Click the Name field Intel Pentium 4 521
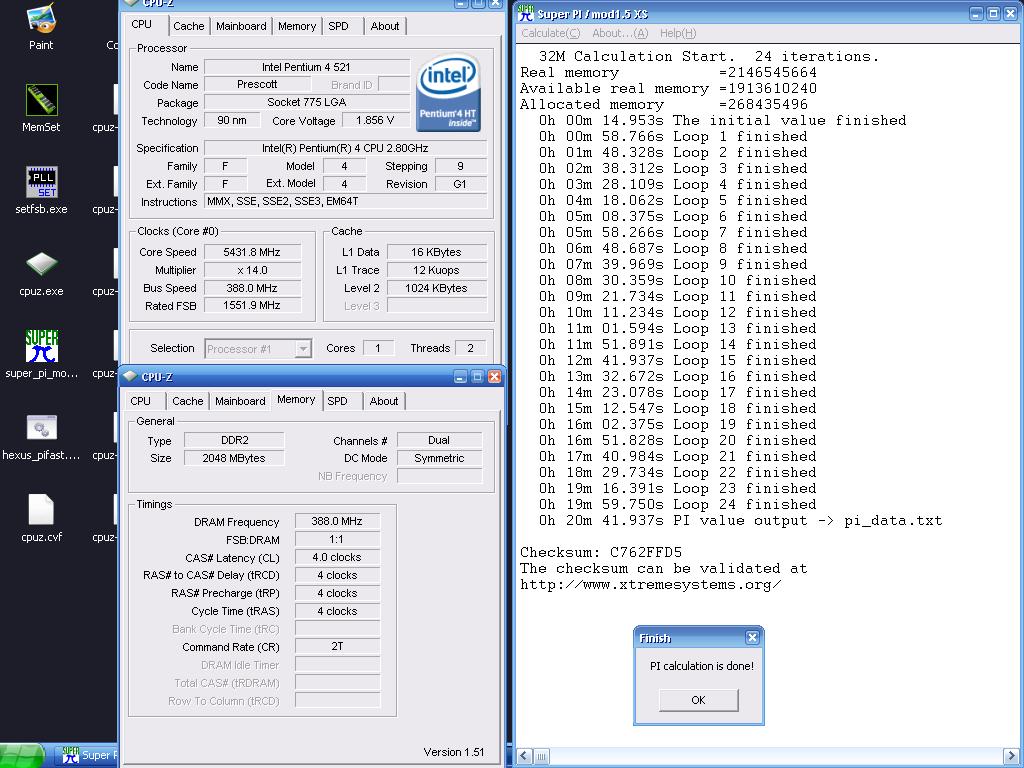 [x=306, y=67]
